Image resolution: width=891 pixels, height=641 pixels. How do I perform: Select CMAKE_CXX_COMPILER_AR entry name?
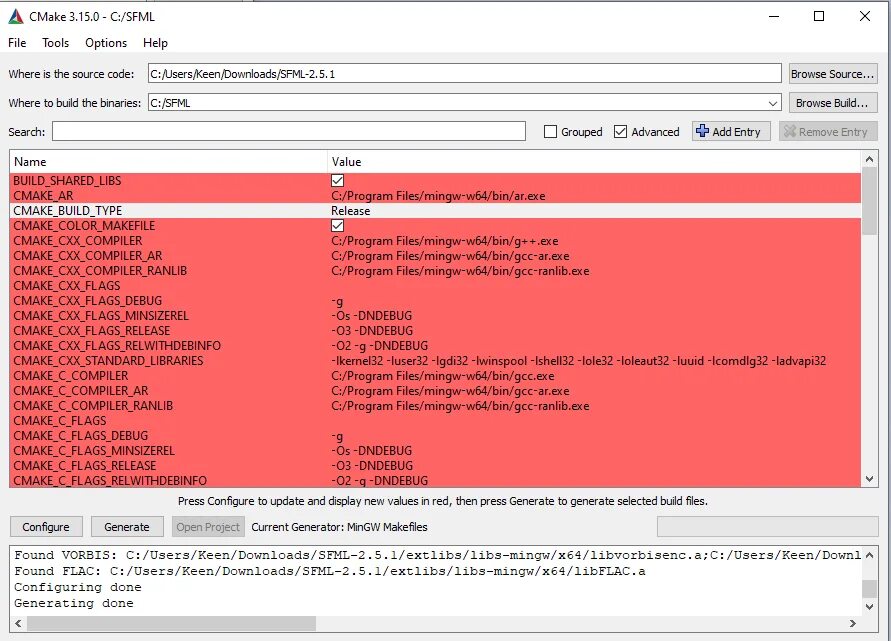pos(88,256)
